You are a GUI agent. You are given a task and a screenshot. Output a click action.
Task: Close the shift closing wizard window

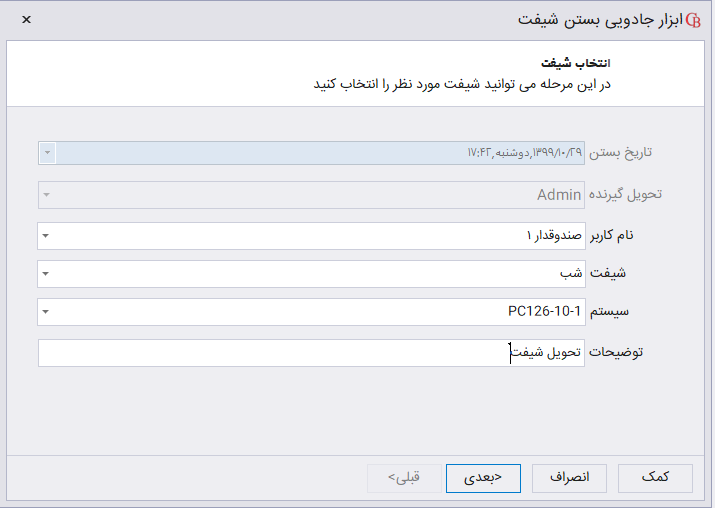pyautogui.click(x=26, y=20)
